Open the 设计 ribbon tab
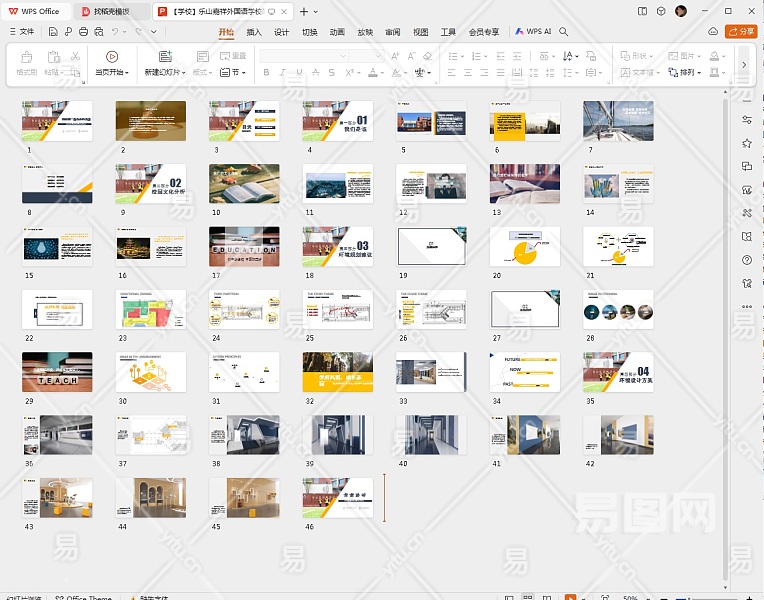 pos(282,31)
